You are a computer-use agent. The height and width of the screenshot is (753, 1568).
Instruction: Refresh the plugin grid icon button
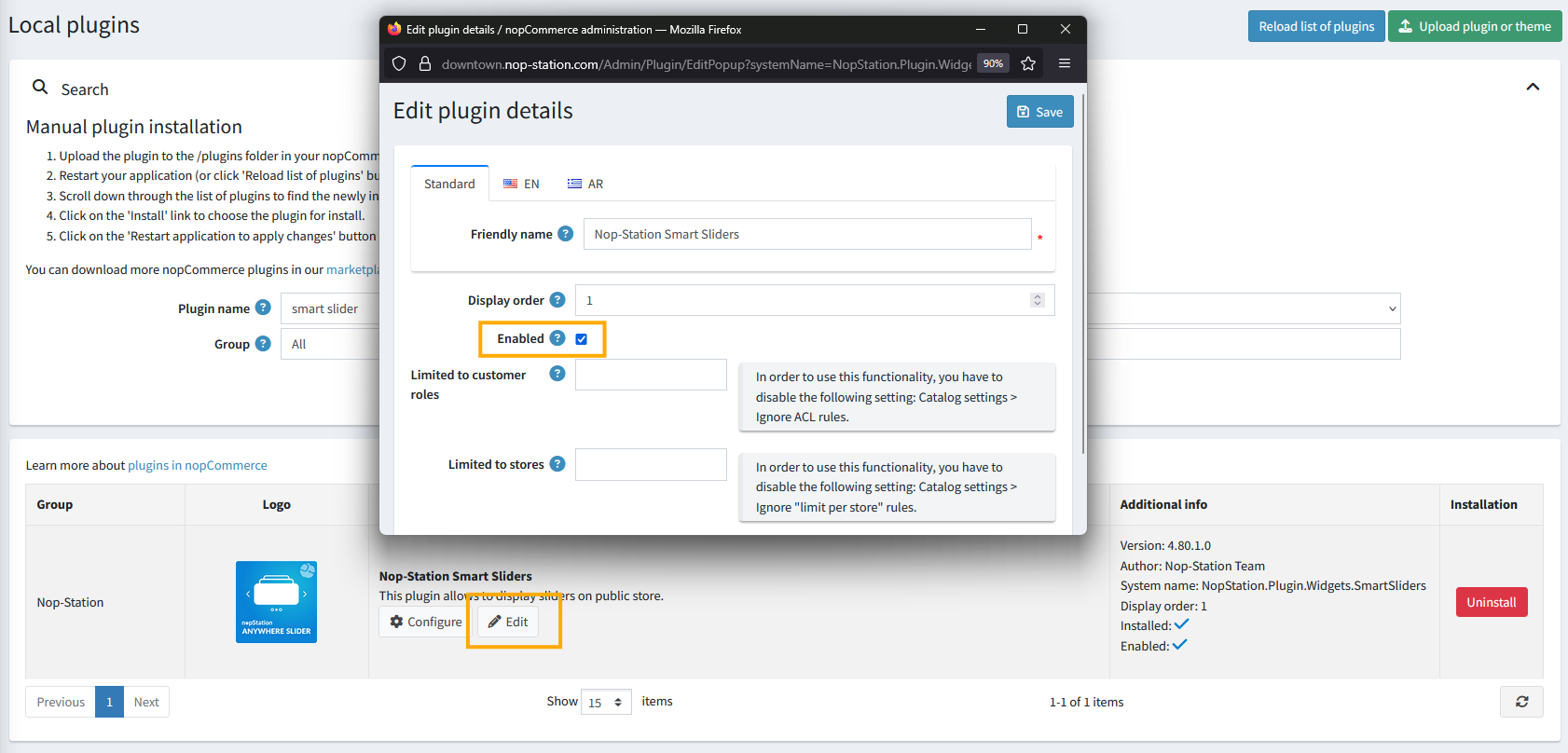[x=1521, y=702]
